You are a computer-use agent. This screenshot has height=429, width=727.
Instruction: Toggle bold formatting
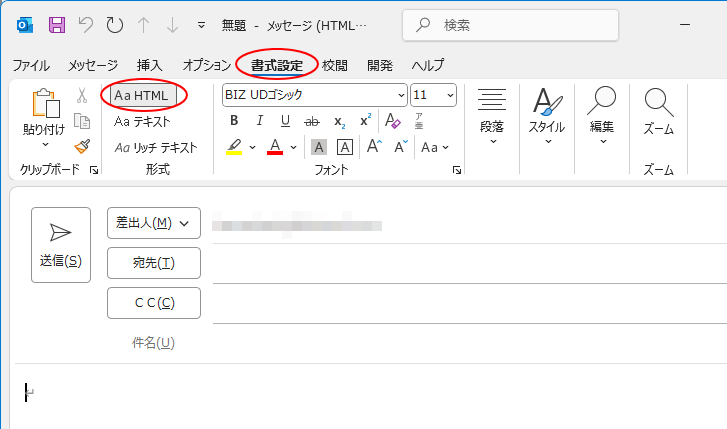click(x=234, y=121)
